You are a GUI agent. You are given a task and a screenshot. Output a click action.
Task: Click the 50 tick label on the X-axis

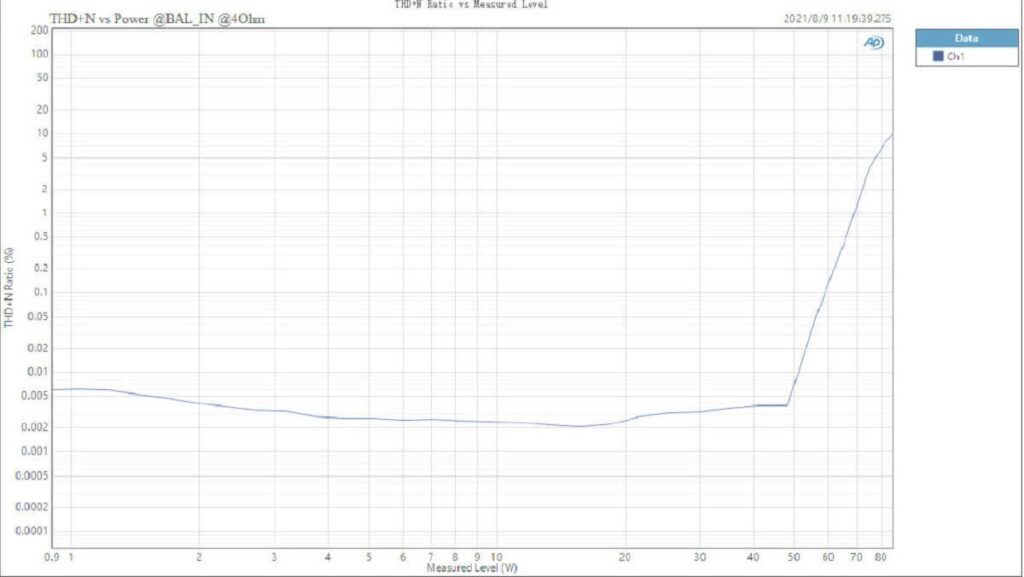[794, 556]
